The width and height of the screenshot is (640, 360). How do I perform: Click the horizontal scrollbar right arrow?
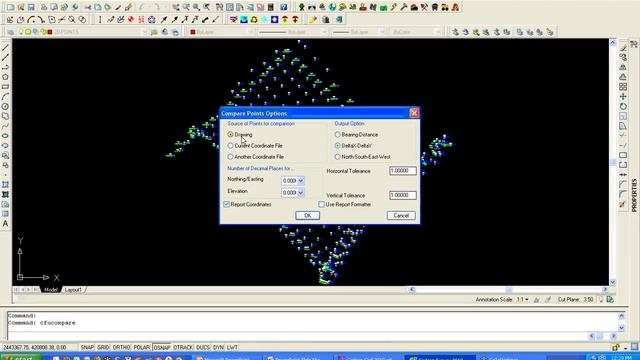(605, 289)
